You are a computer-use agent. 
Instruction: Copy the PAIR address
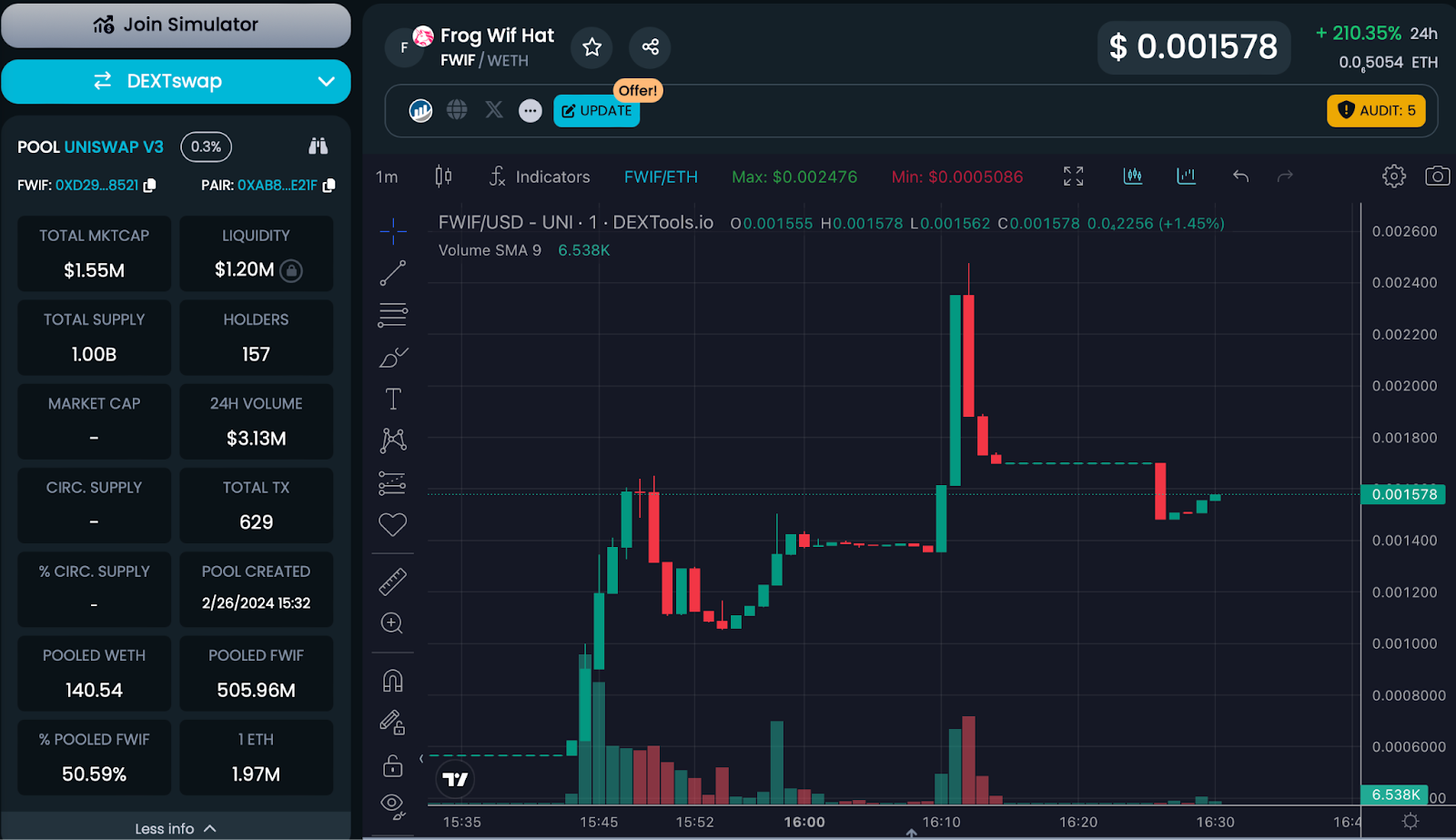329,185
